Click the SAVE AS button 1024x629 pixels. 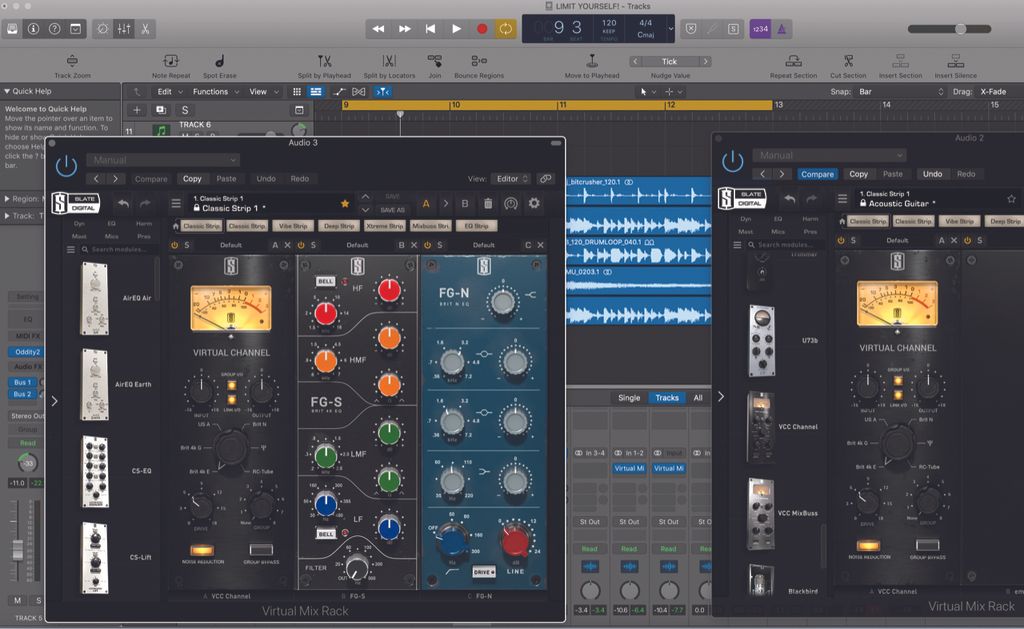pos(393,210)
